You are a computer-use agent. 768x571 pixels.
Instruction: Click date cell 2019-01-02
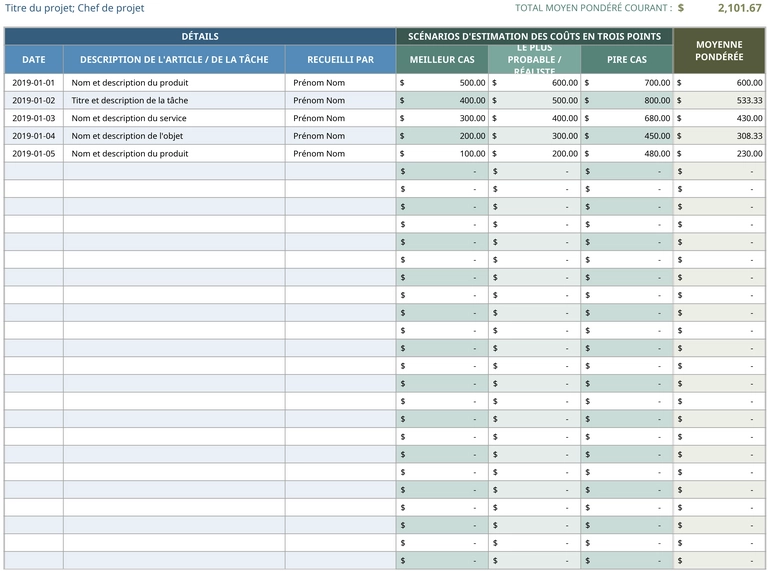[34, 100]
